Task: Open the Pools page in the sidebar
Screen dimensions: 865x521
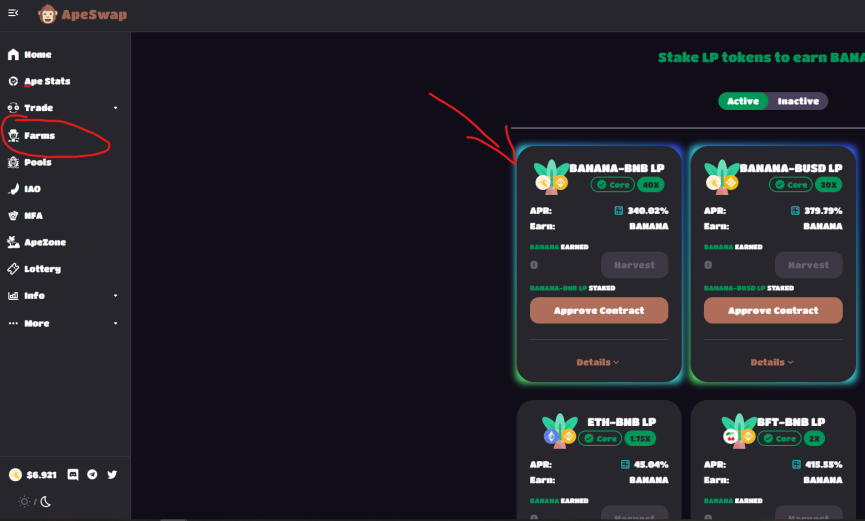Action: coord(38,162)
